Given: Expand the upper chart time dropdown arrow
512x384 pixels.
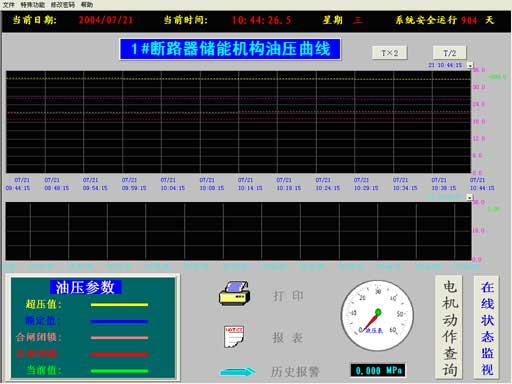Looking at the screenshot, I should pos(470,65).
